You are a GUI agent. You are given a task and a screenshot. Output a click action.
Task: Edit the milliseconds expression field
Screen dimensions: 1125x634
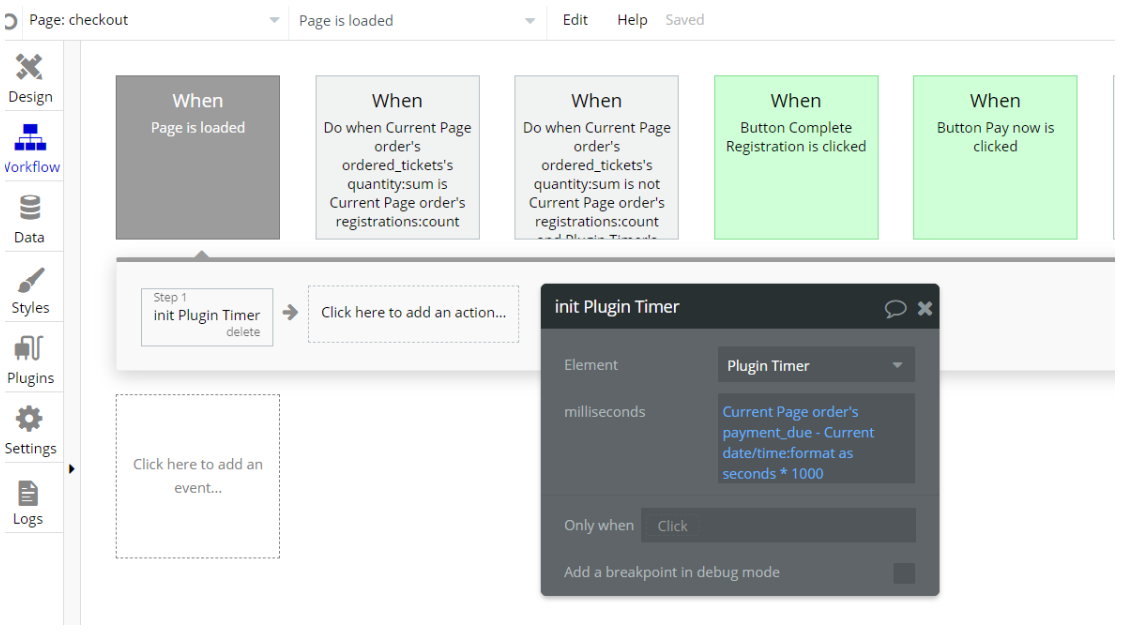coord(815,442)
